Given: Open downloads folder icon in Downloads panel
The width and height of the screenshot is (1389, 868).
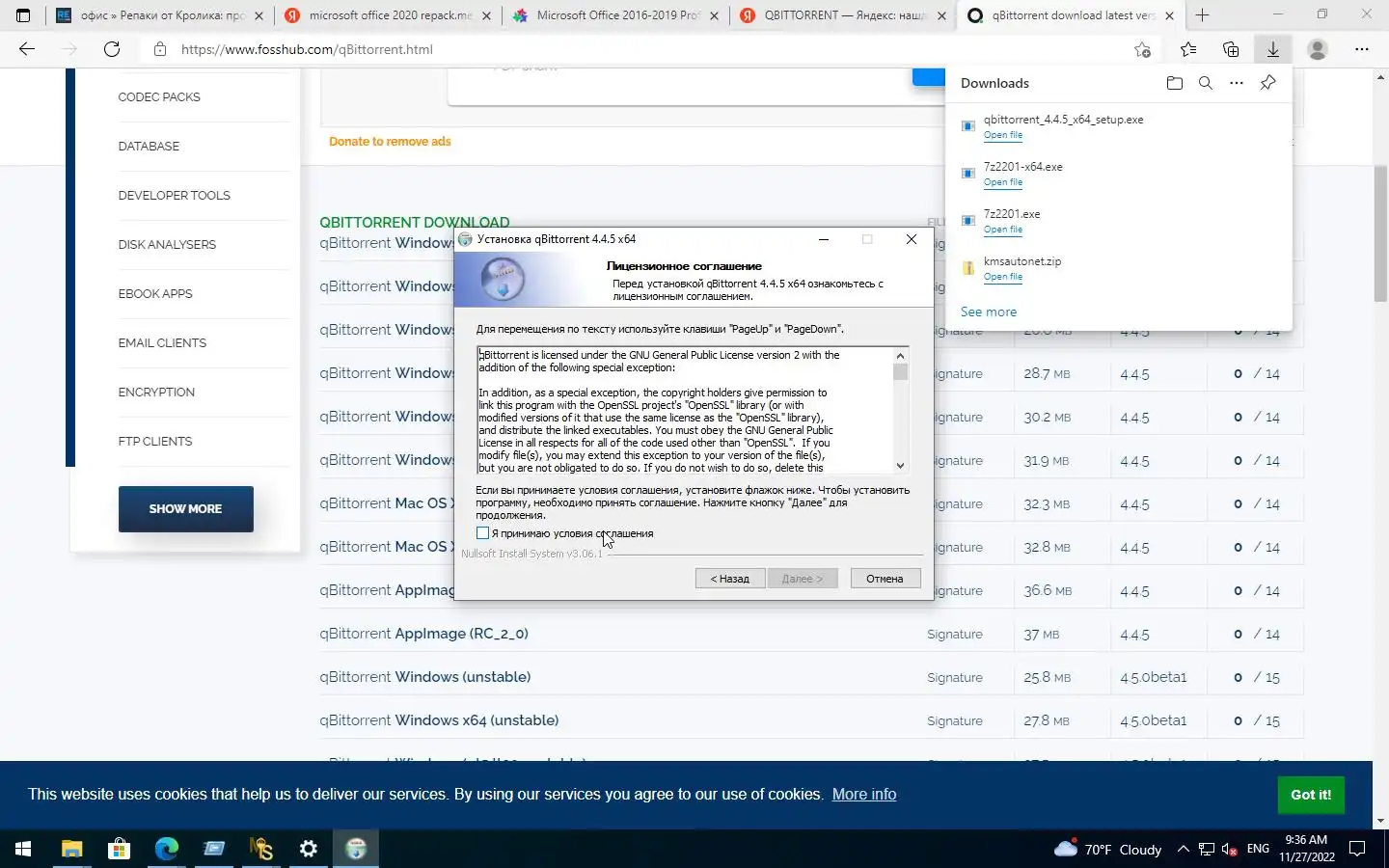Looking at the screenshot, I should [1174, 83].
